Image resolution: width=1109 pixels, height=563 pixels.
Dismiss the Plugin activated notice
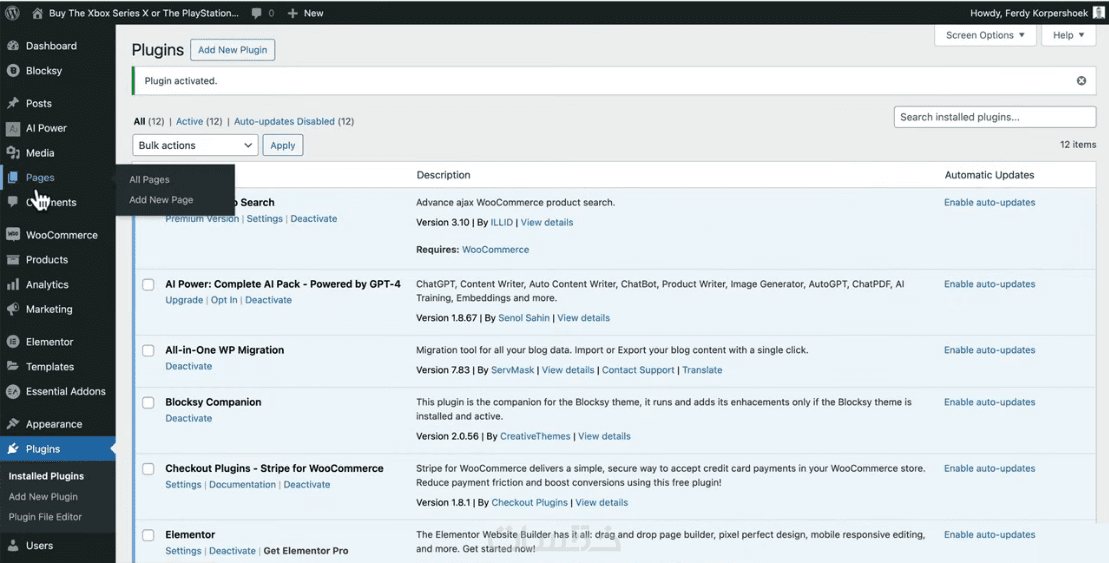pos(1081,81)
